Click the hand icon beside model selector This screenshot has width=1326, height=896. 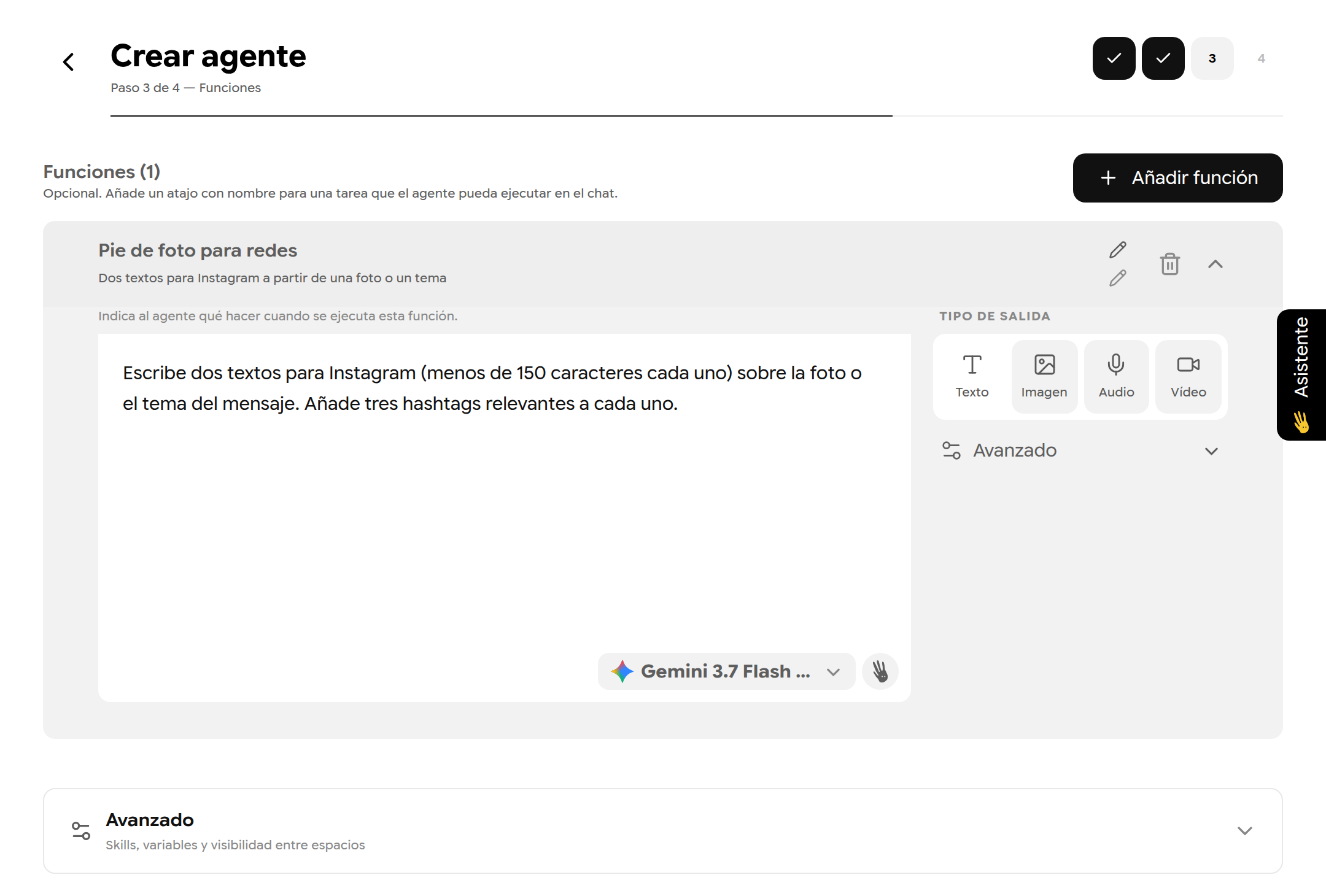coord(880,671)
